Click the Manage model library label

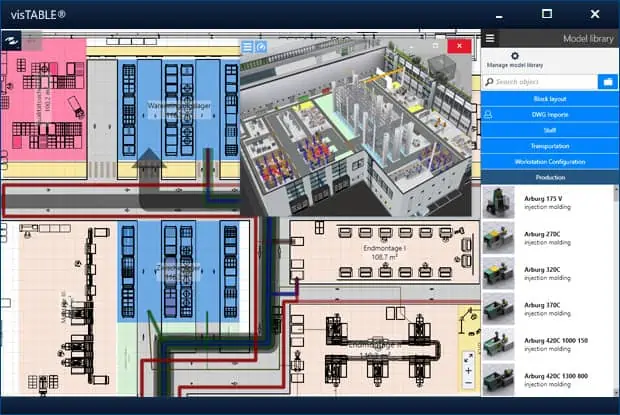515,65
